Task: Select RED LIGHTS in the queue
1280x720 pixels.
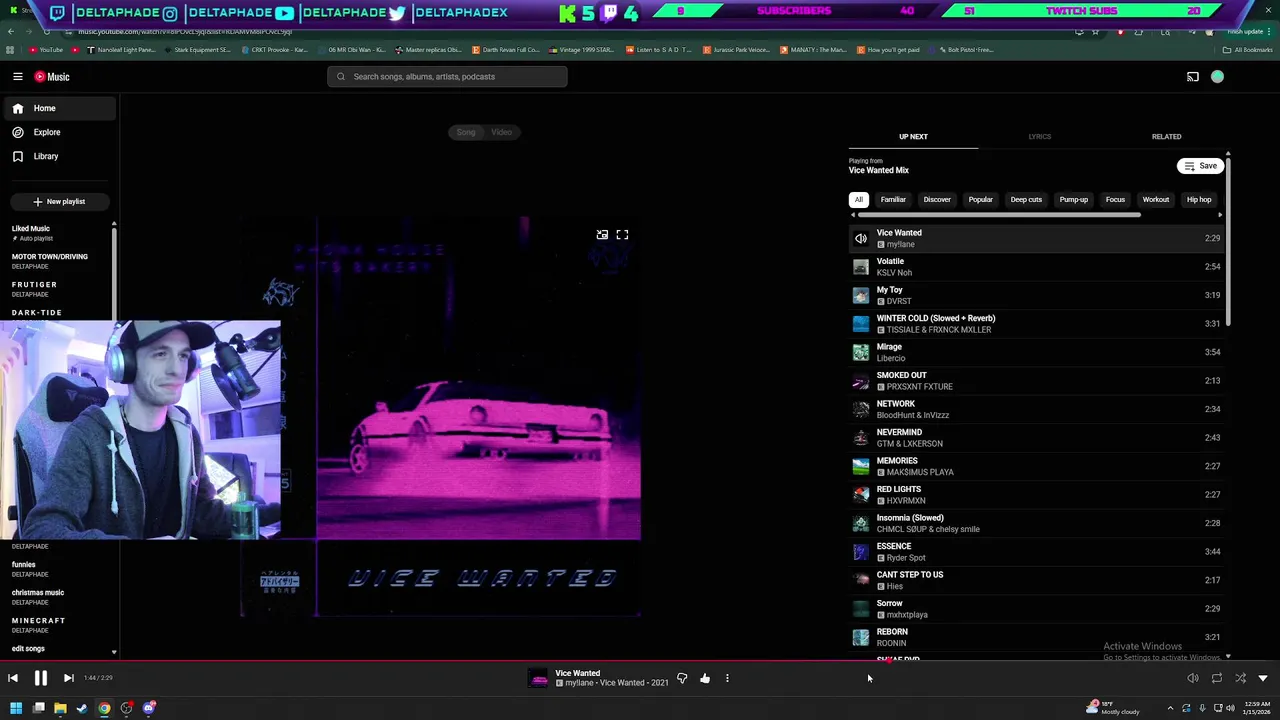Action: click(1036, 495)
